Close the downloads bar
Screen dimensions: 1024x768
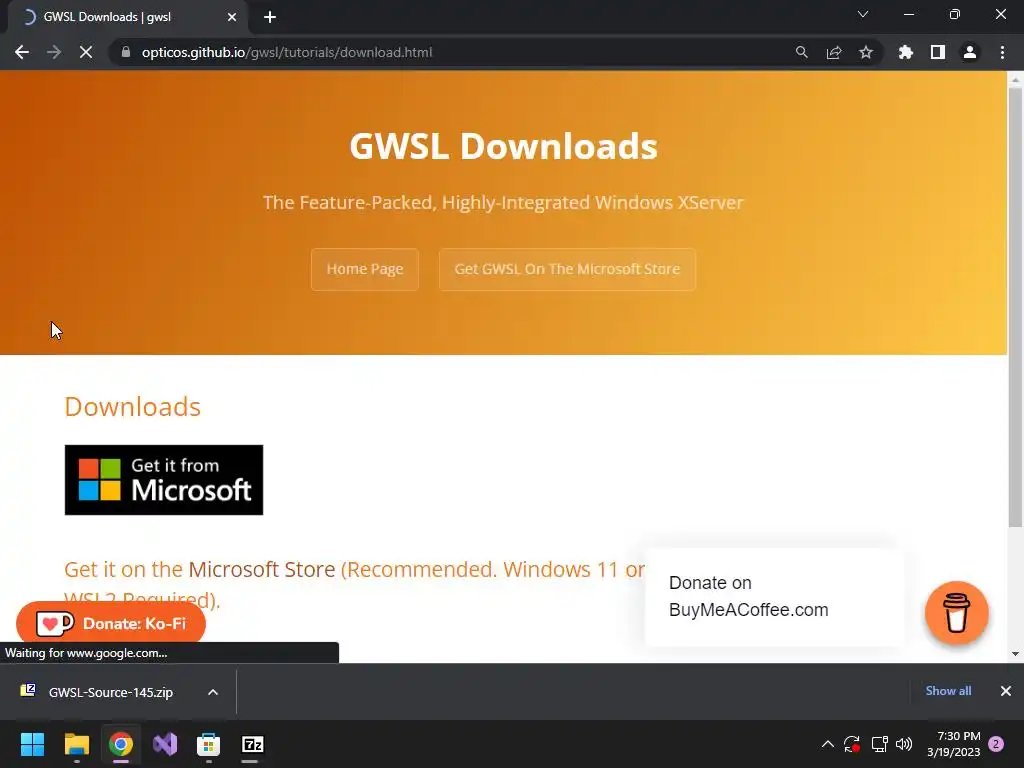click(1006, 691)
